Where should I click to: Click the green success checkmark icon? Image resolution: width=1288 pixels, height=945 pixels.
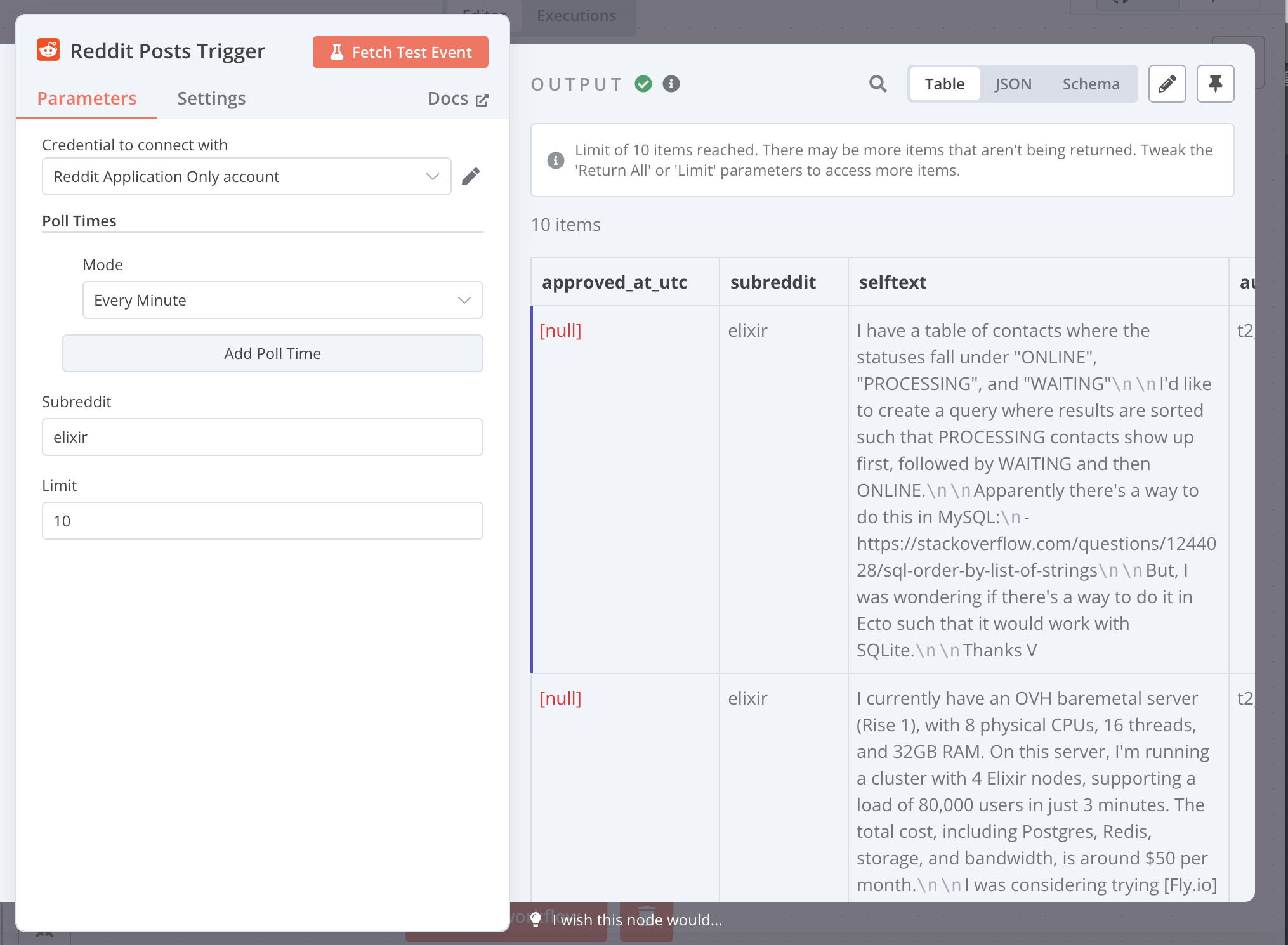pos(643,84)
